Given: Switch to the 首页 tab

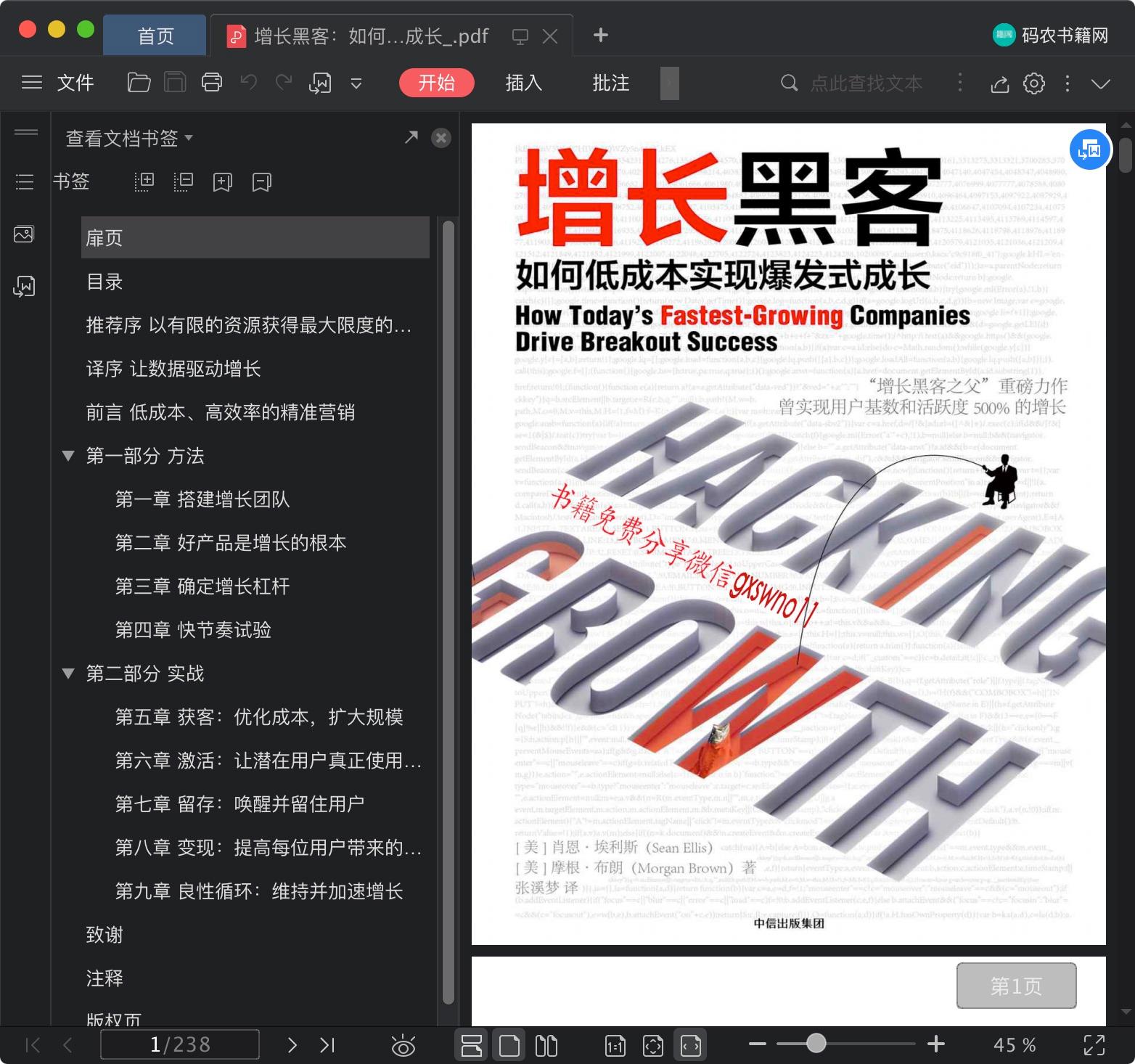Looking at the screenshot, I should pos(155,36).
